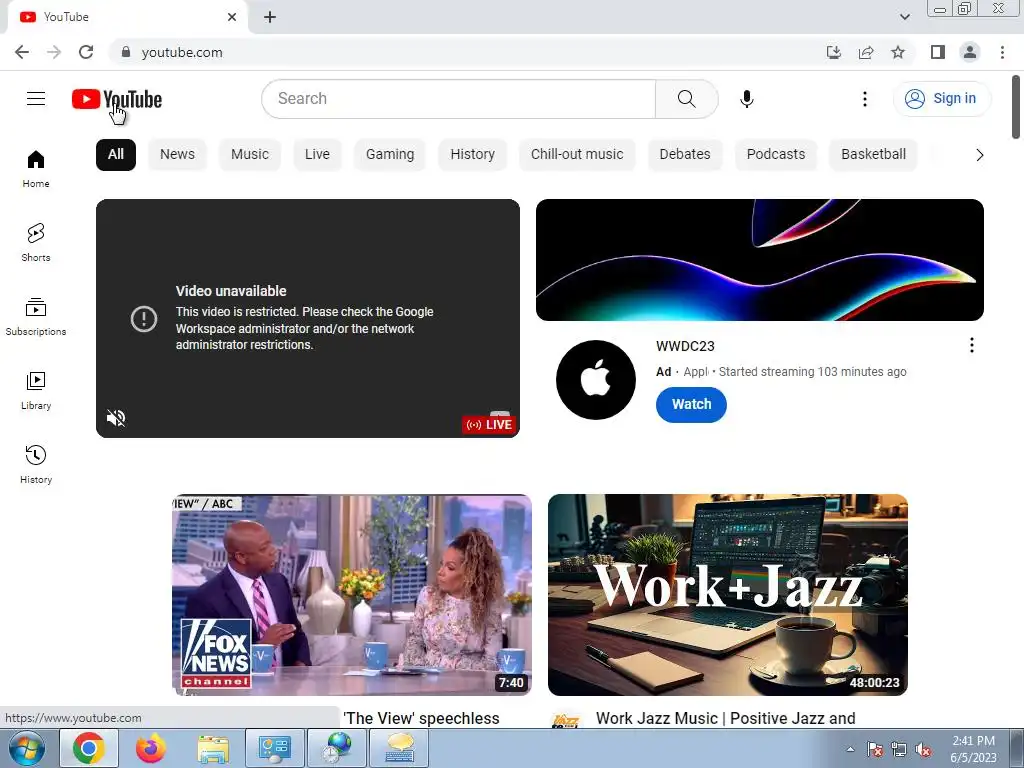Select the Music category chip
Image resolution: width=1024 pixels, height=768 pixels.
click(x=250, y=155)
